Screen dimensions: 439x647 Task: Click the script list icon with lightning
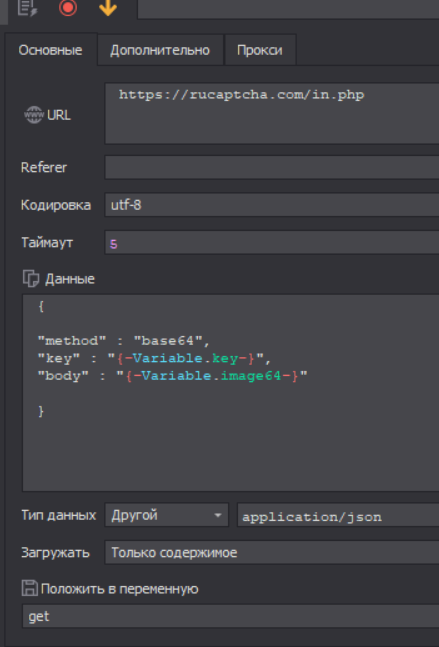(28, 7)
